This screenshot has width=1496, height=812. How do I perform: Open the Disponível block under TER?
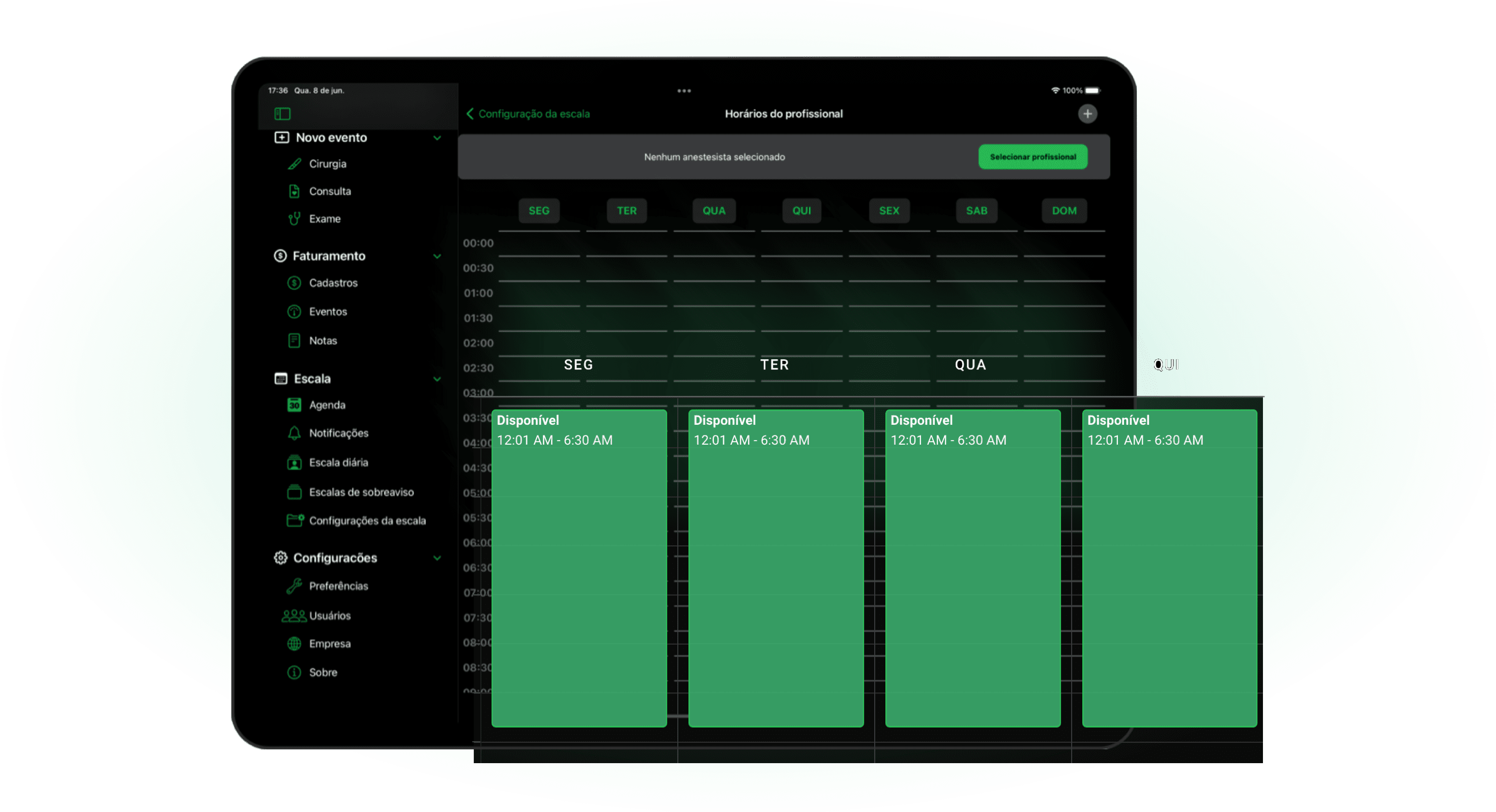click(x=776, y=569)
